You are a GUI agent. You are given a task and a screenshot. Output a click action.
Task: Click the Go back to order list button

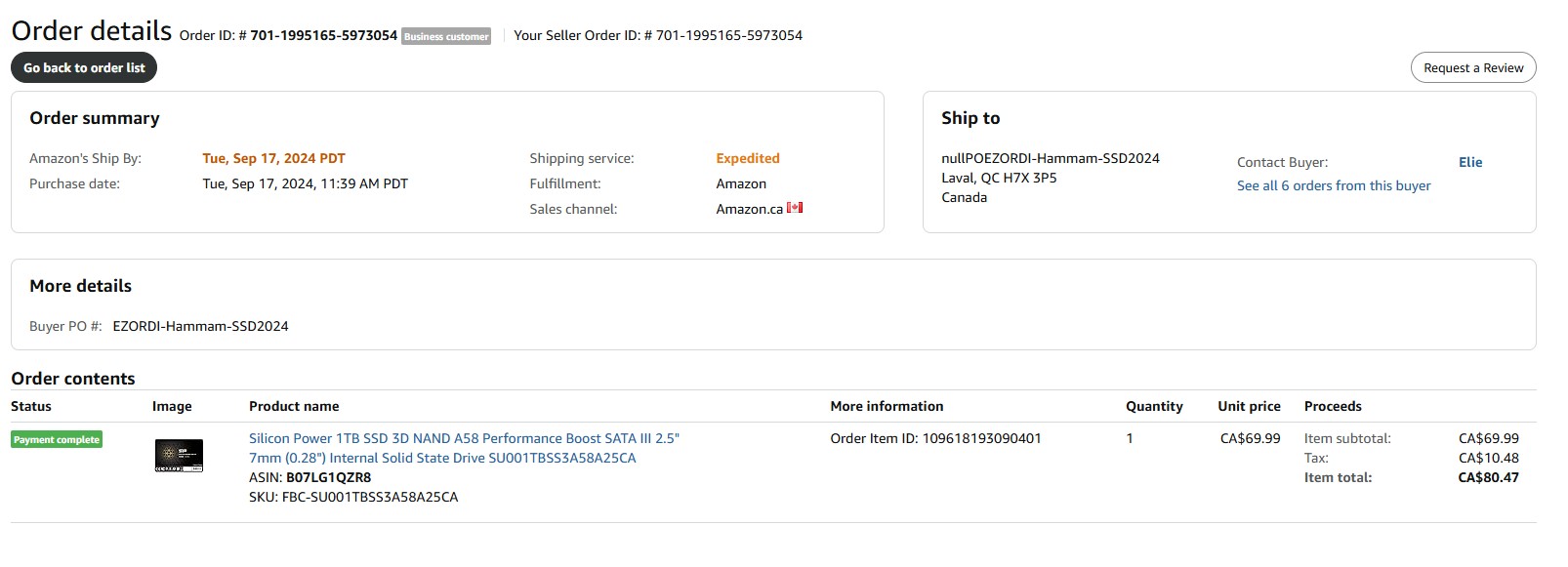pos(84,67)
